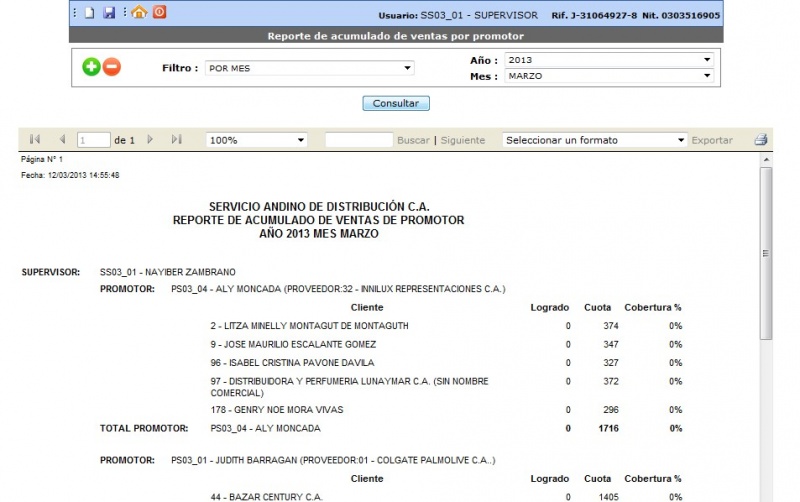Click the cuota value 296
Viewport: 800px width, 502px height.
(611, 410)
